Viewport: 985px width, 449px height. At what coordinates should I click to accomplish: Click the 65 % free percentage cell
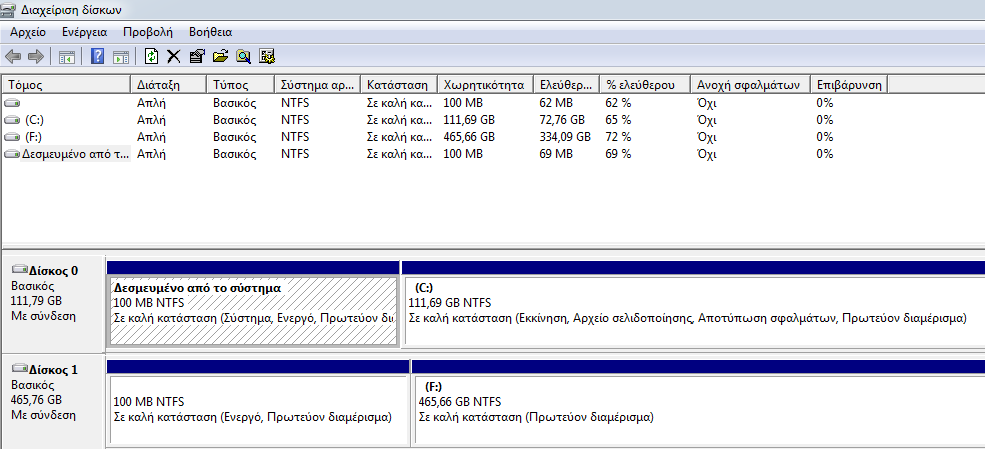[x=619, y=120]
